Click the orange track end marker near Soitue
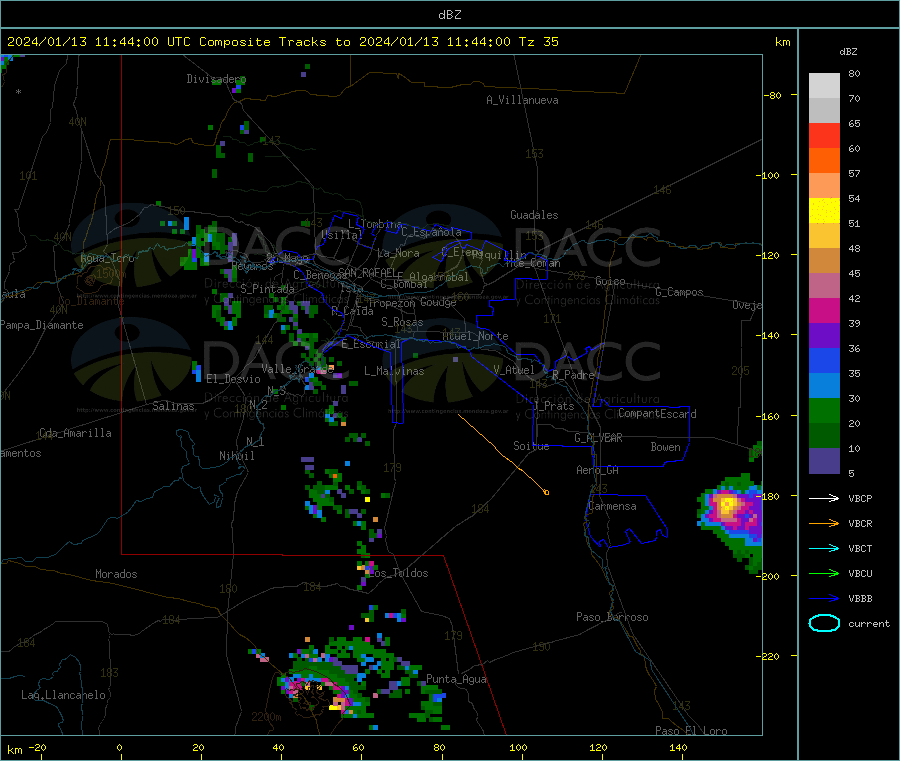900x761 pixels. tap(546, 492)
